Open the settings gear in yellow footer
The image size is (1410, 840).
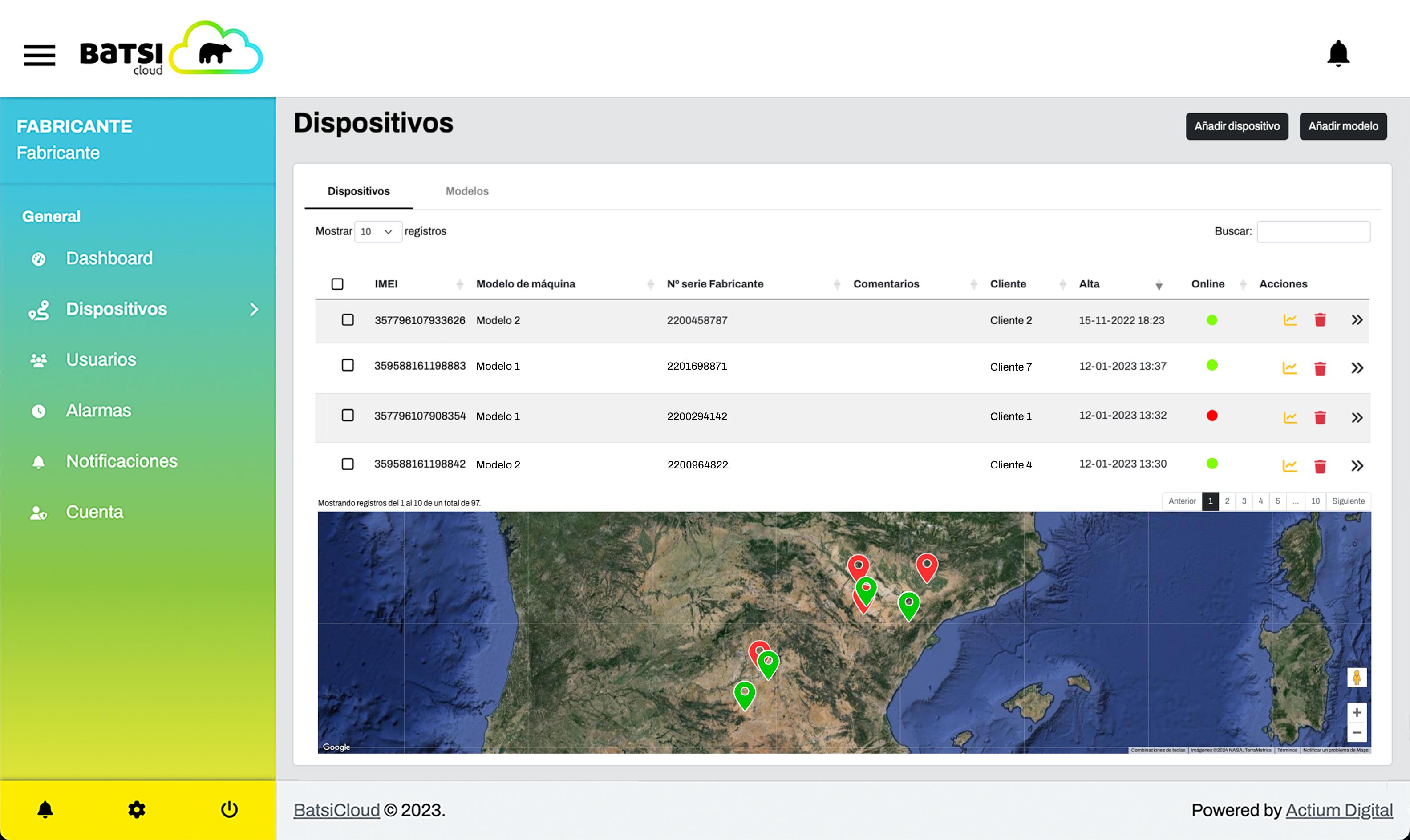coord(136,809)
